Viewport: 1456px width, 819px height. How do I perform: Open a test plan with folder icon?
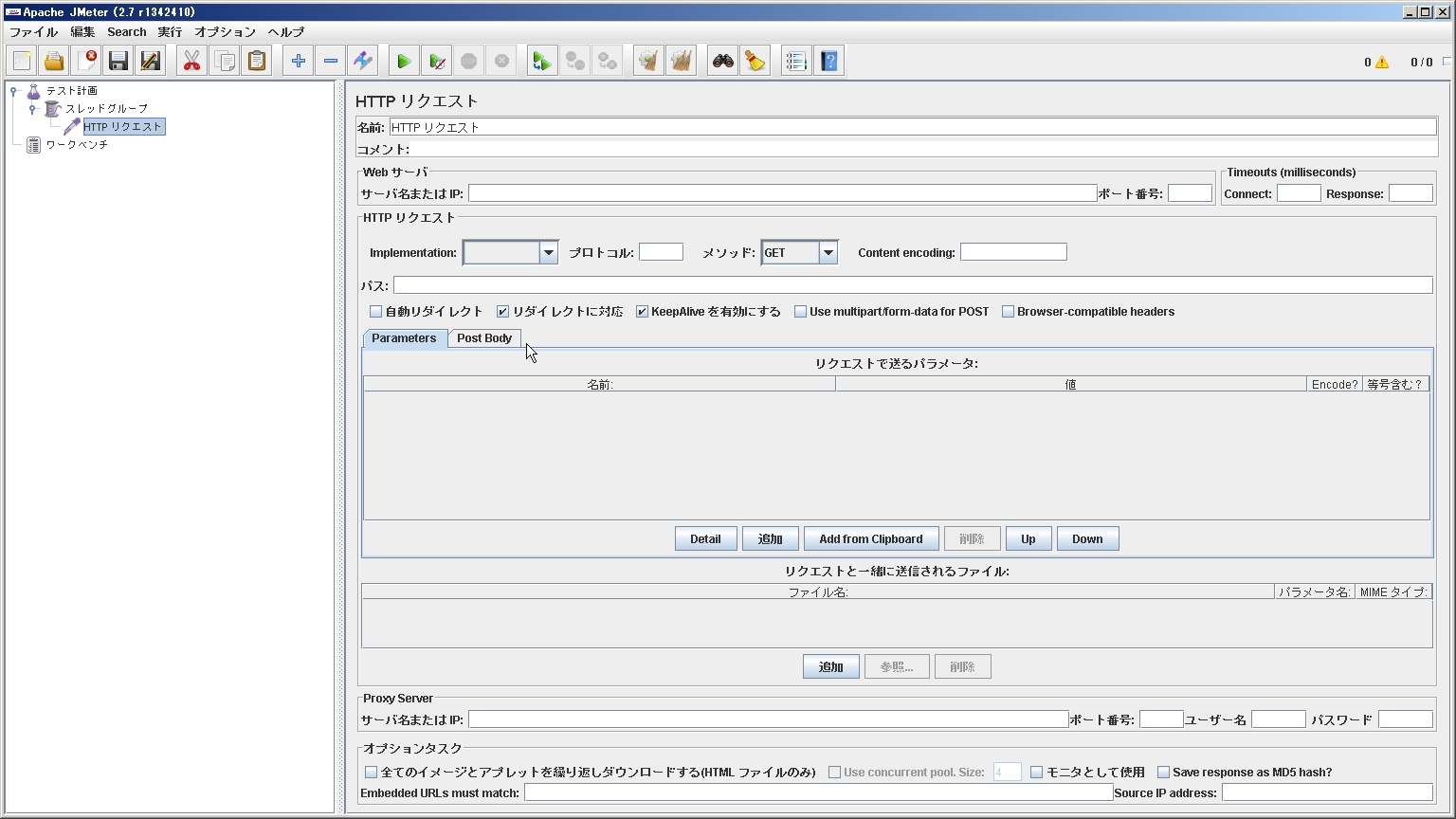(x=54, y=62)
